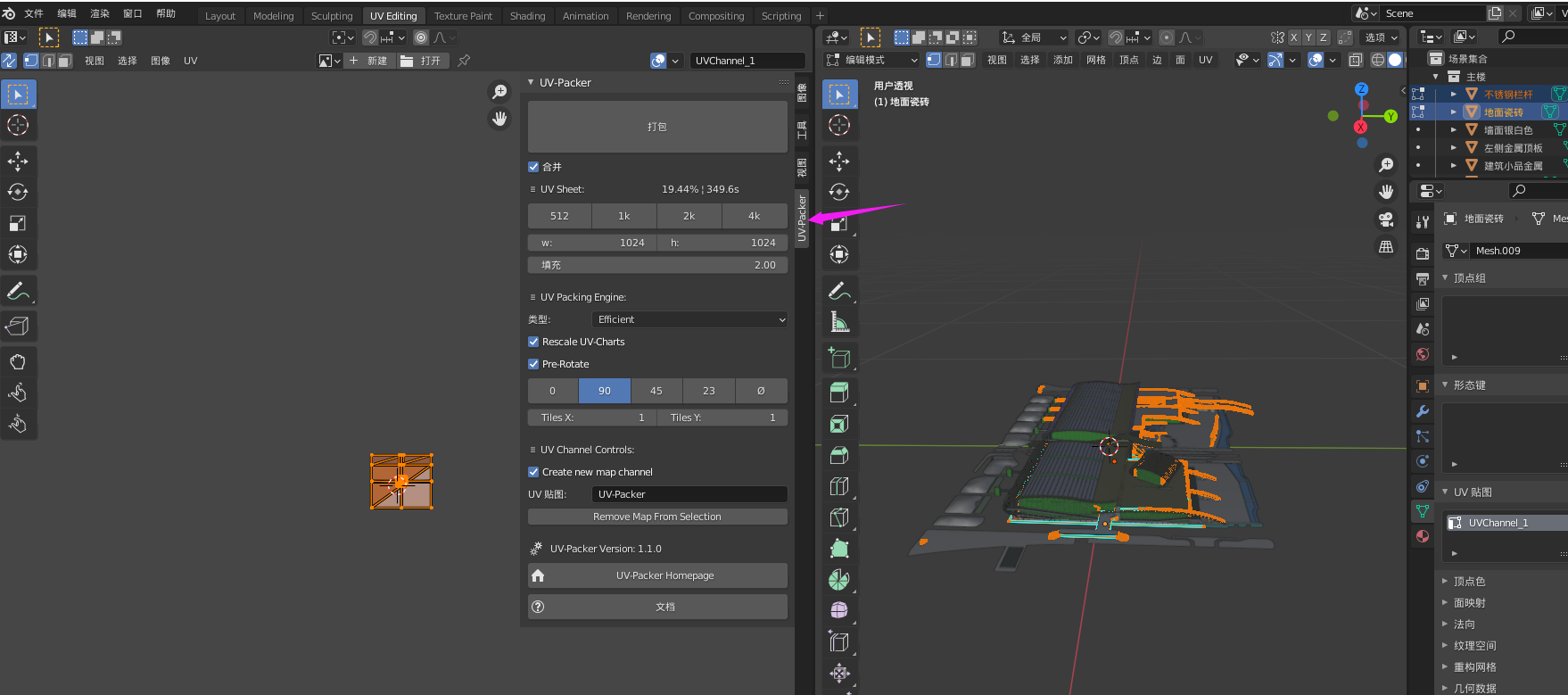Image resolution: width=1568 pixels, height=695 pixels.
Task: Select the Measure tool in 3D viewport
Action: pos(839,322)
